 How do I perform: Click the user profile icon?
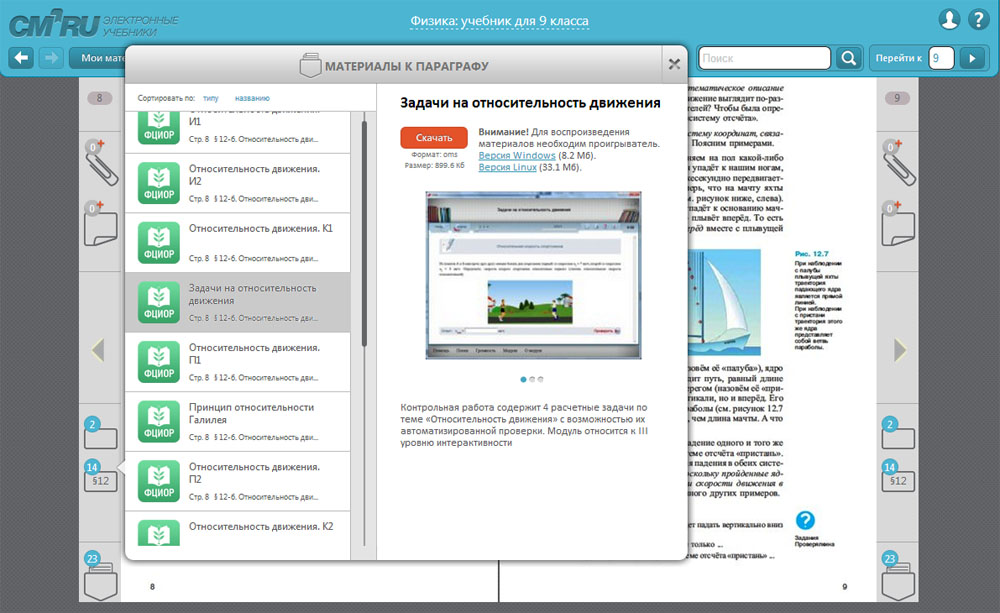(949, 19)
